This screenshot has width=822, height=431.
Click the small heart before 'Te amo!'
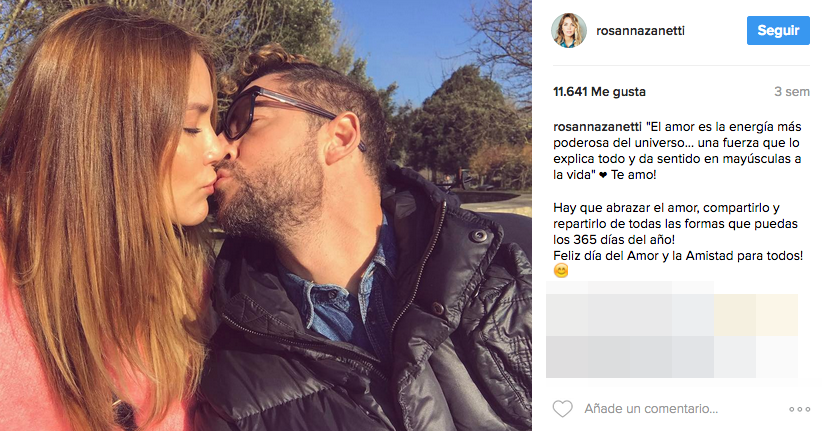pyautogui.click(x=603, y=176)
